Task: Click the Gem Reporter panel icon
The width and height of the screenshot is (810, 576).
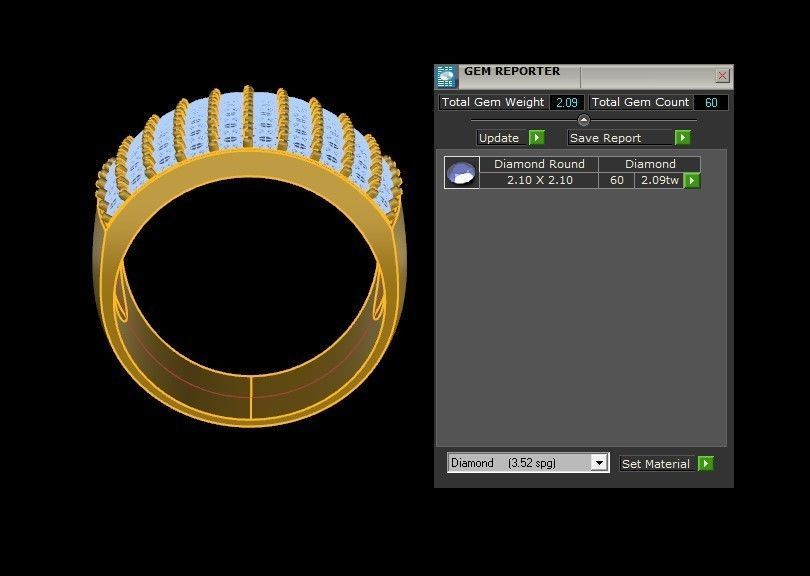Action: pos(446,76)
